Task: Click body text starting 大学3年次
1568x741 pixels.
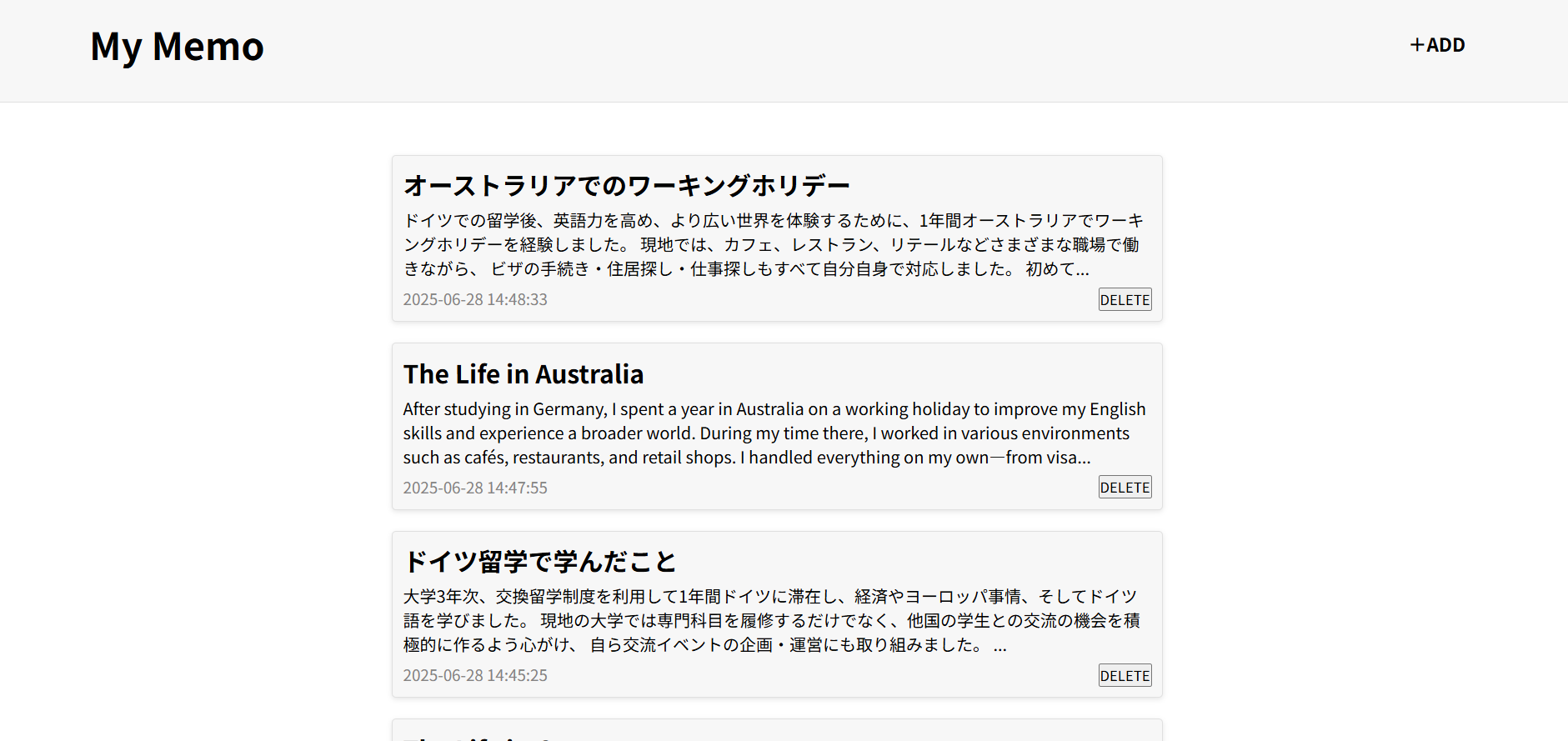Action: coord(773,620)
